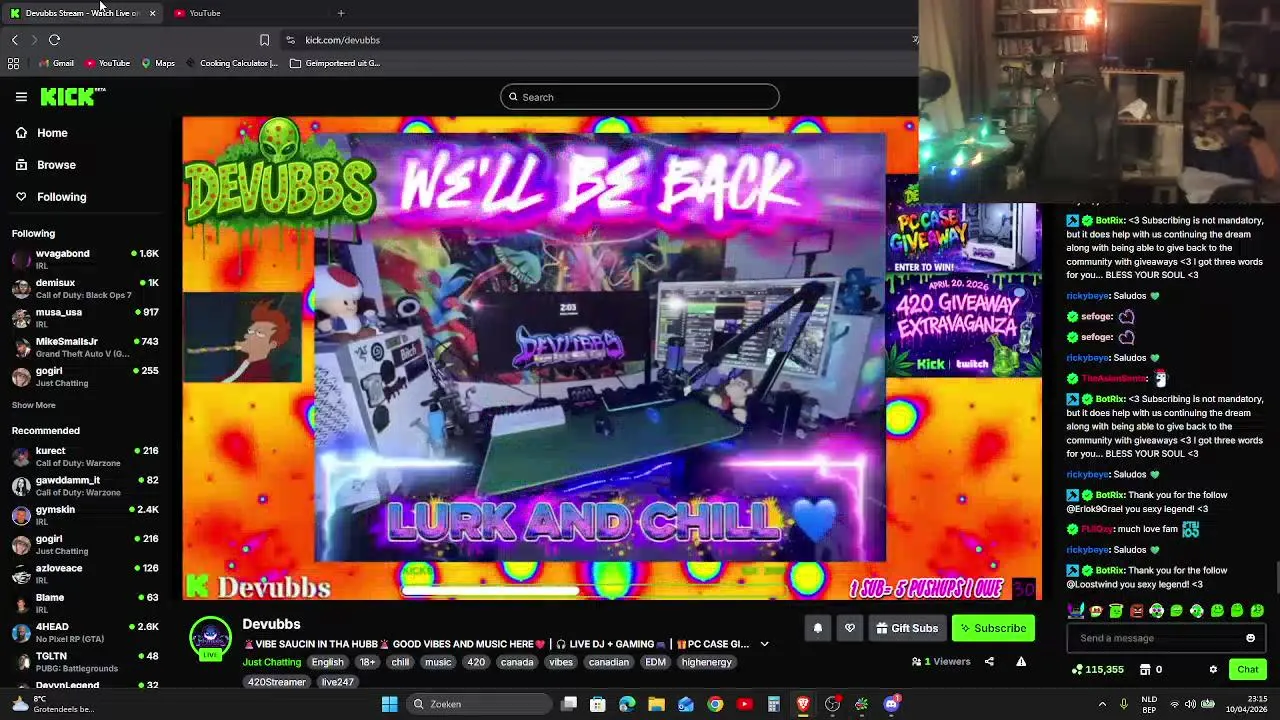
Task: Toggle follow heart button
Action: [850, 628]
